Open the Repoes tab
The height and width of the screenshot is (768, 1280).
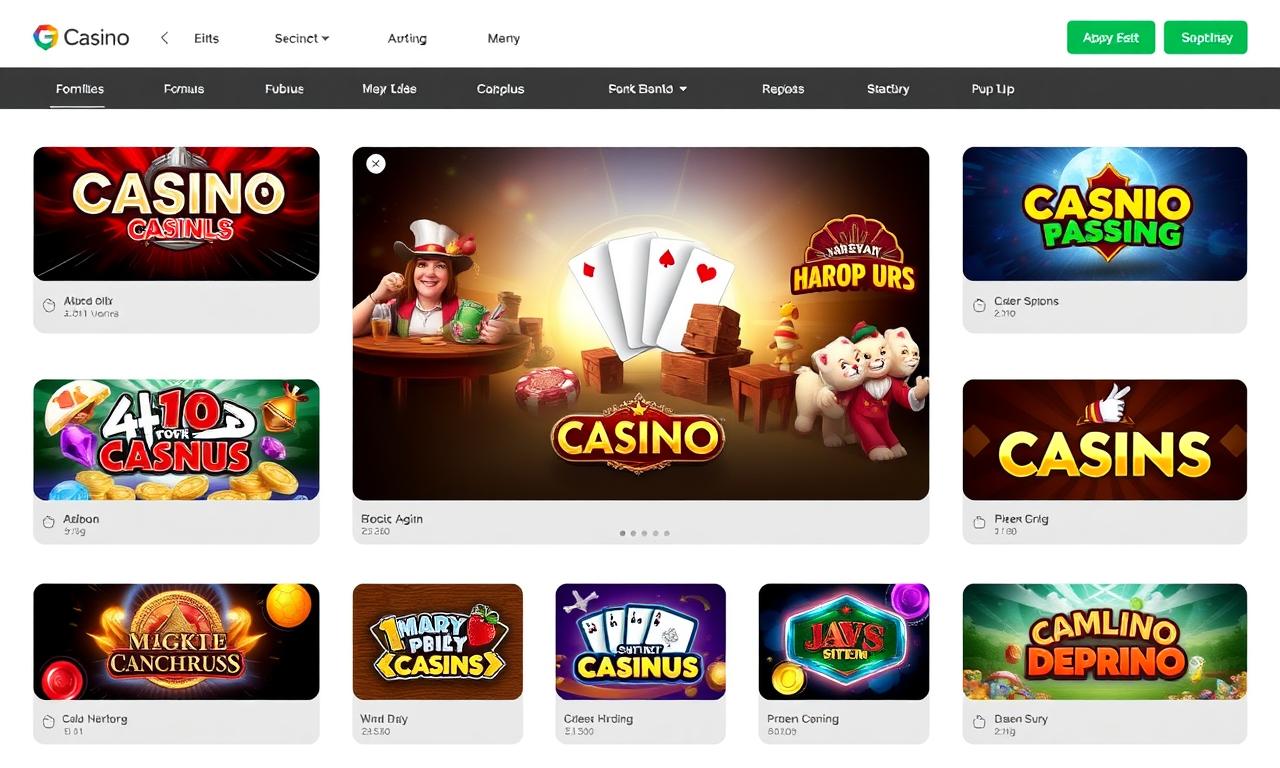(x=783, y=89)
